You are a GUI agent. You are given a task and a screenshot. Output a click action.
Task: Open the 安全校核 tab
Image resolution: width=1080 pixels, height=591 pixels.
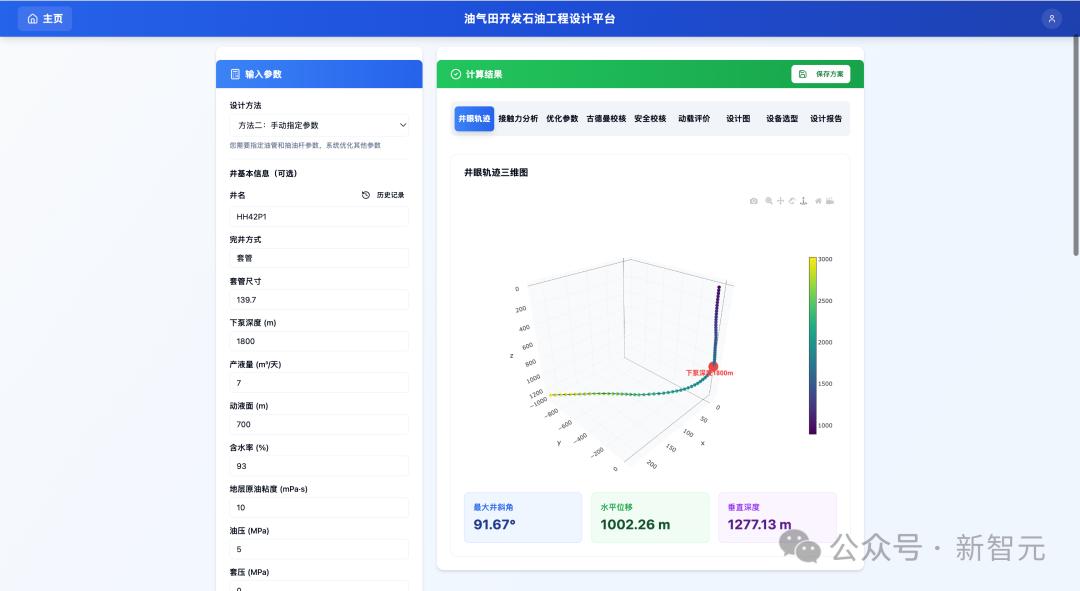coord(650,119)
